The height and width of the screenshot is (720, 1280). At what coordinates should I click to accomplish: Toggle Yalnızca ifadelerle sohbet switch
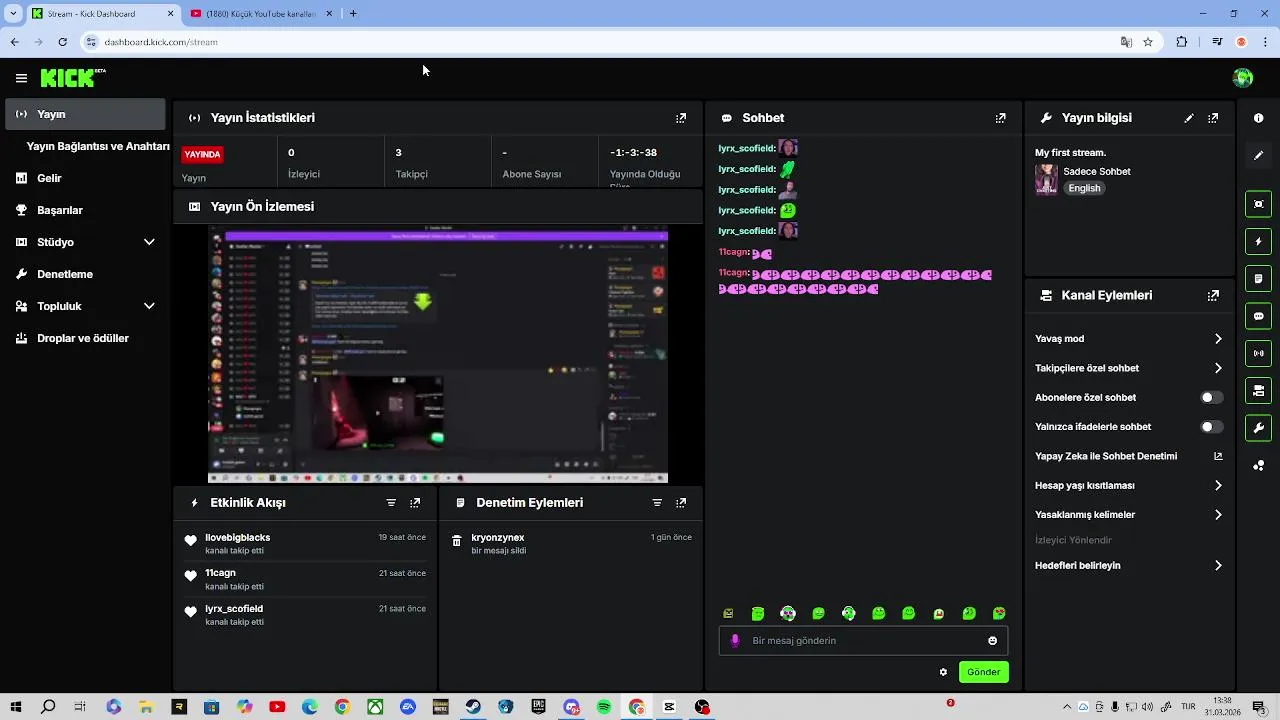pyautogui.click(x=1211, y=427)
